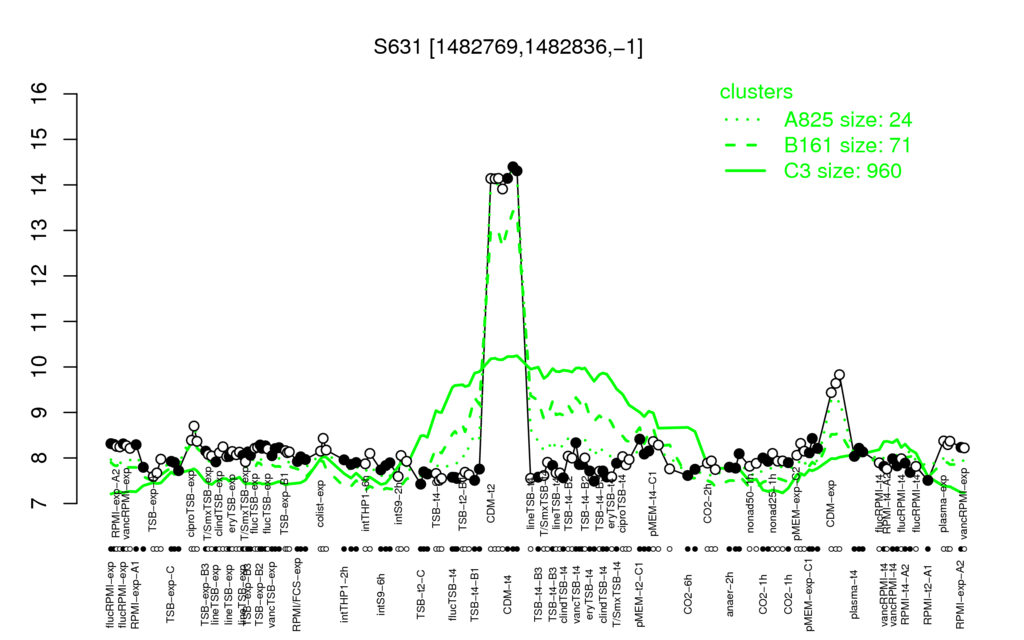The width and height of the screenshot is (1024, 640).
Task: Click the dotted line sample for A825
Action: pos(745,120)
